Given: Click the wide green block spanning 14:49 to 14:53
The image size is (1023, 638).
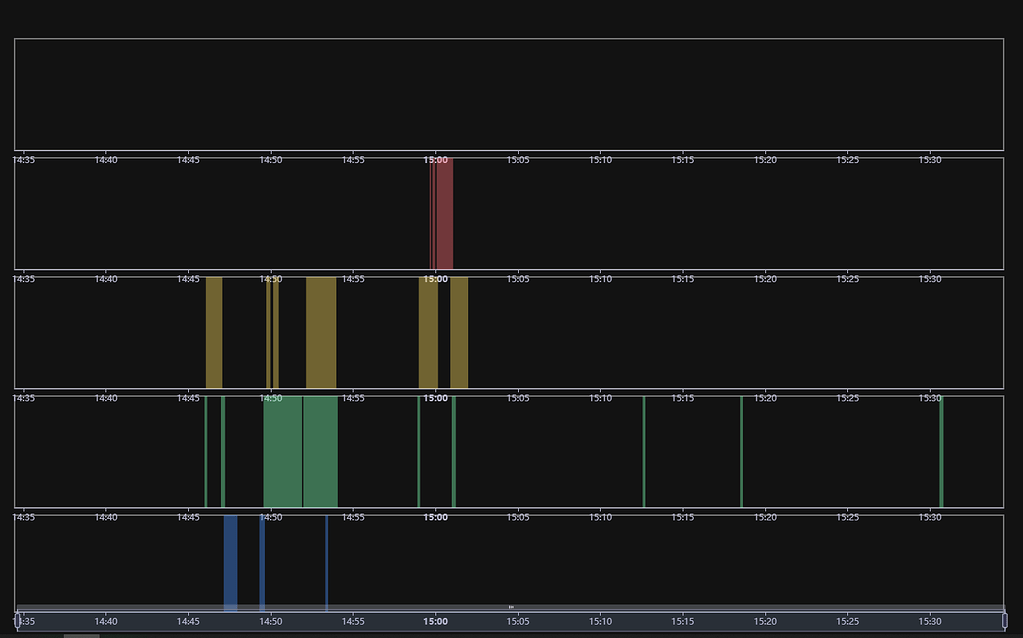Looking at the screenshot, I should [x=300, y=450].
